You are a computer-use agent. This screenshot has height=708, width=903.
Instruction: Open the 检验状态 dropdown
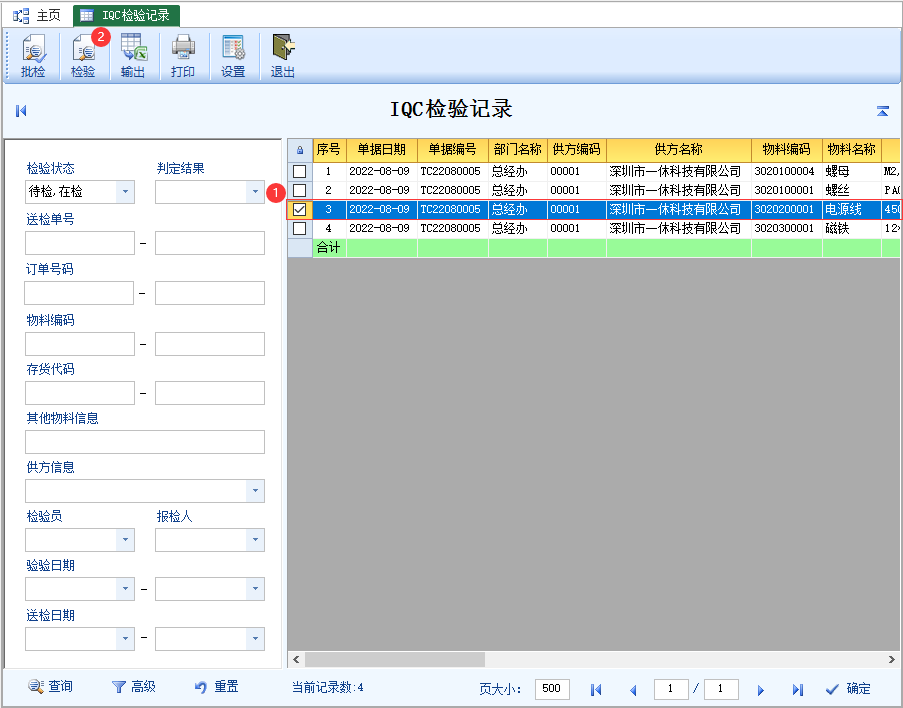pos(125,192)
